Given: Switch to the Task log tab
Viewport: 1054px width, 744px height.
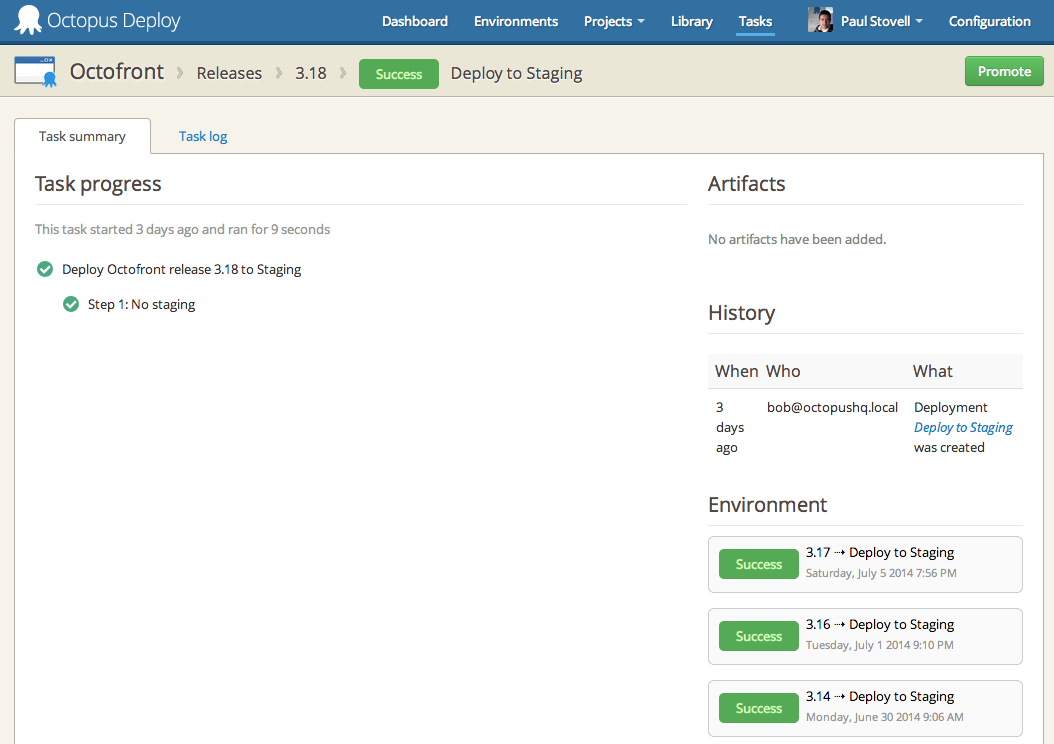Looking at the screenshot, I should (x=203, y=135).
